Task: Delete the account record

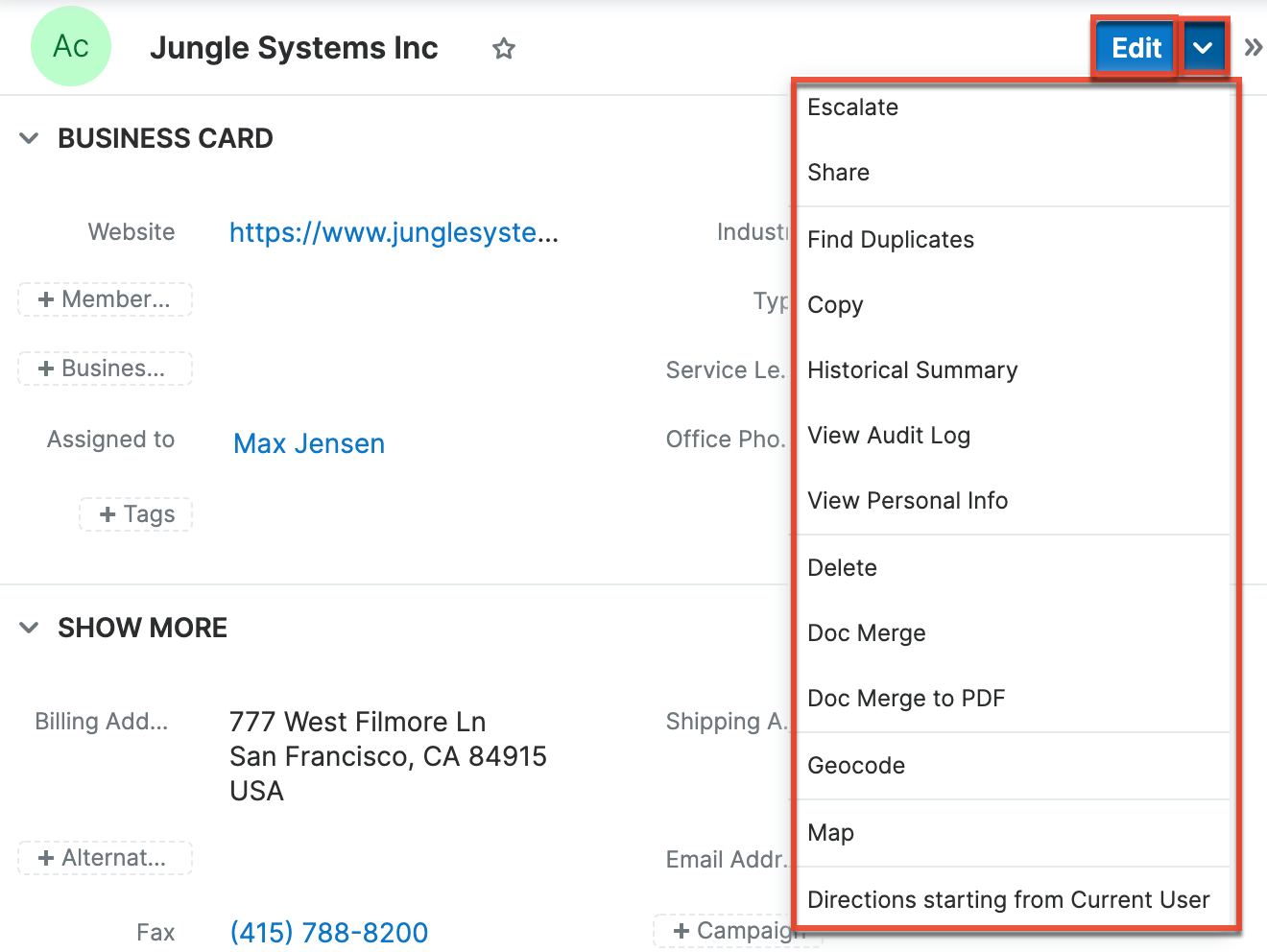Action: (x=841, y=567)
